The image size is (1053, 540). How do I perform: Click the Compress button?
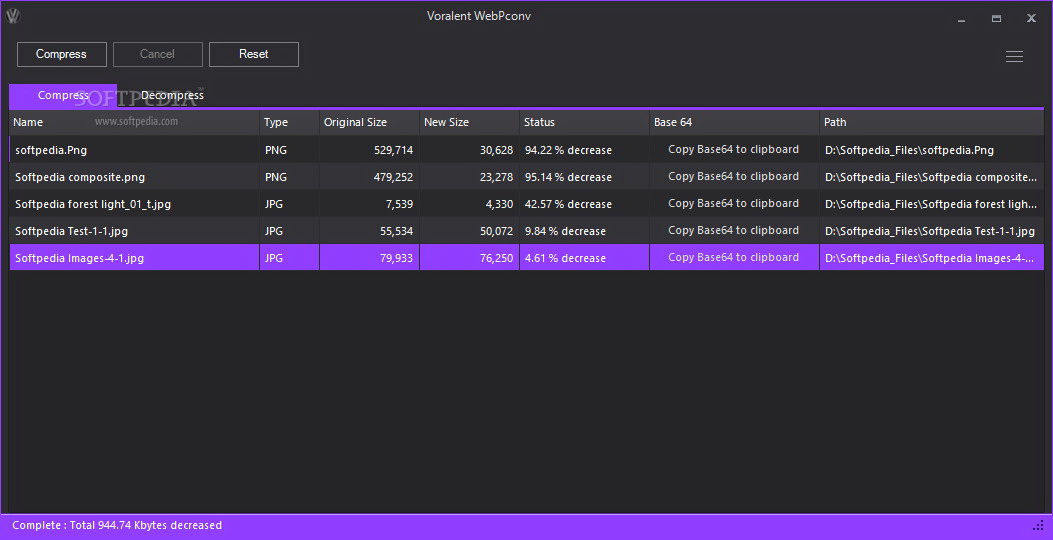click(61, 54)
